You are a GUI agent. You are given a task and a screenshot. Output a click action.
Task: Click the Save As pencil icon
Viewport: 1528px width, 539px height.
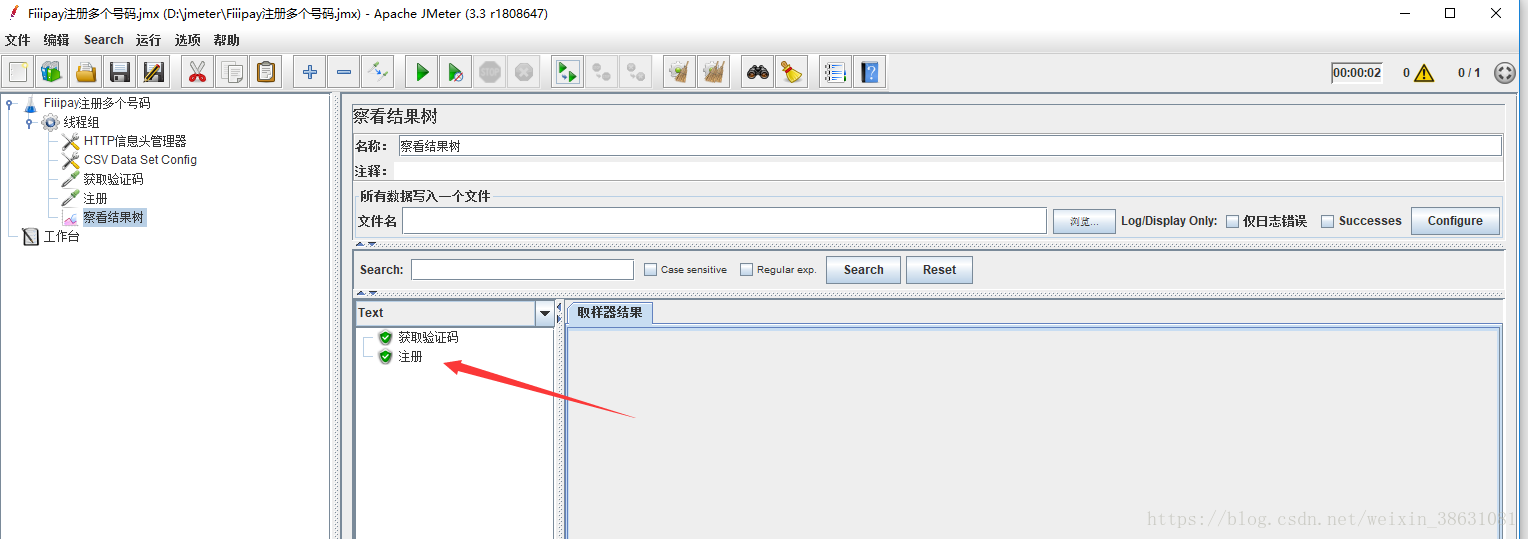coord(153,72)
